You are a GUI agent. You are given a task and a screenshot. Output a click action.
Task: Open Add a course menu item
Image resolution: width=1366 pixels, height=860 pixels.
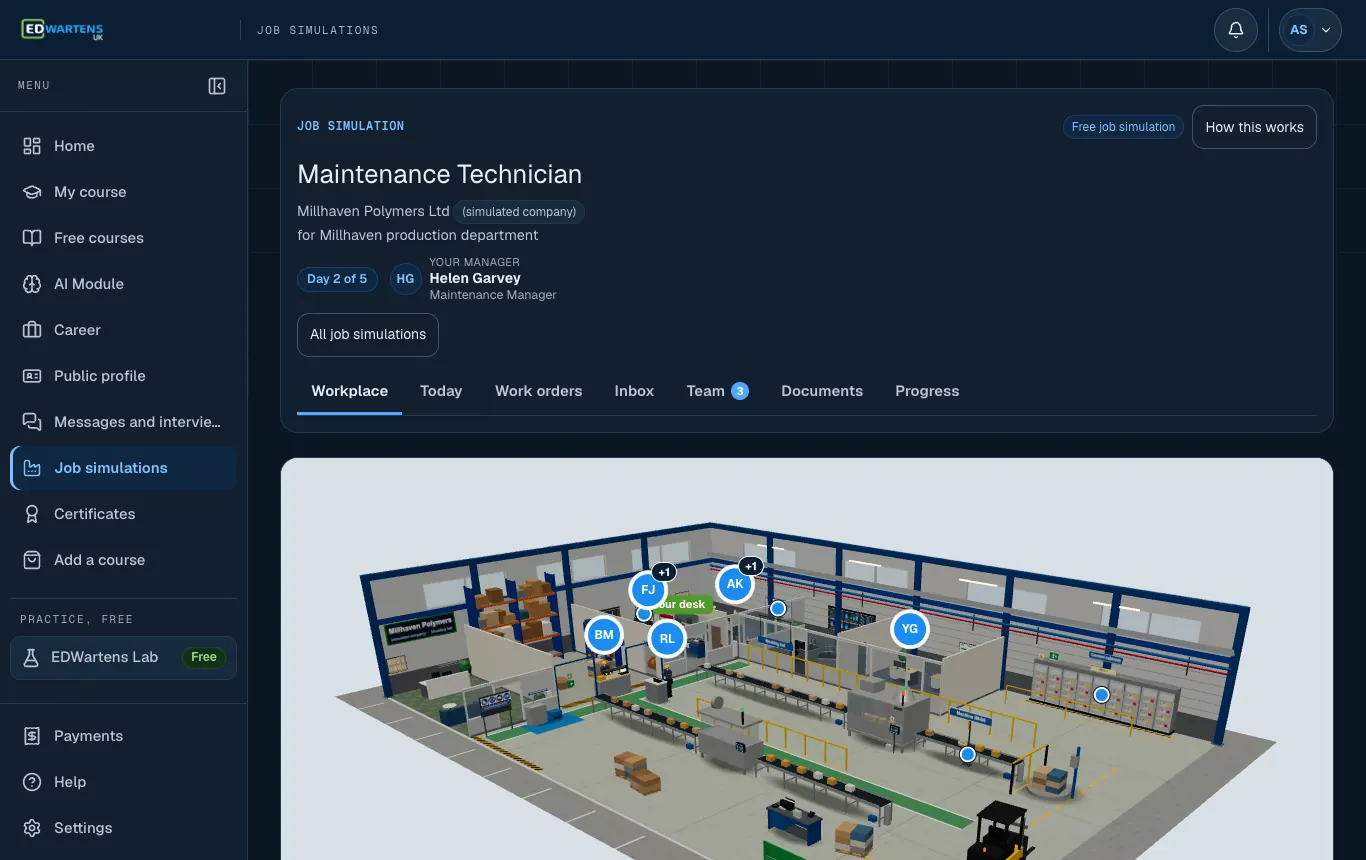123,560
